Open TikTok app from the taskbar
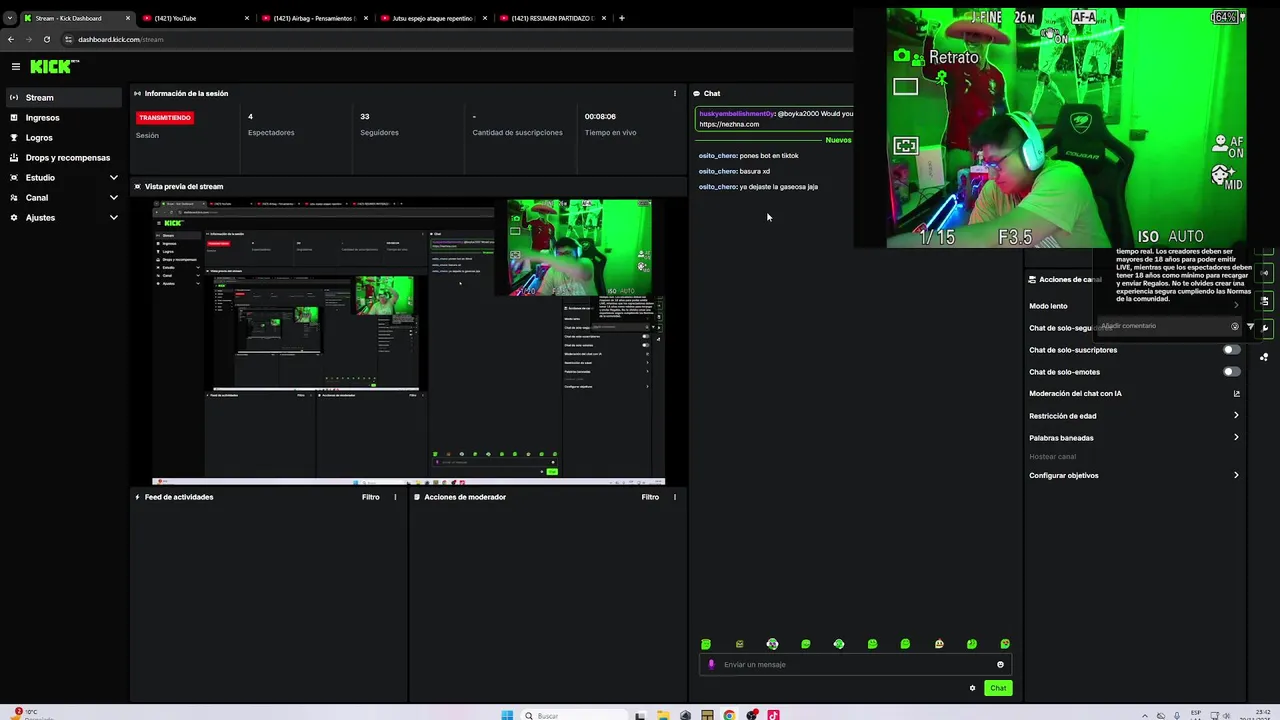This screenshot has width=1280, height=720. click(773, 715)
